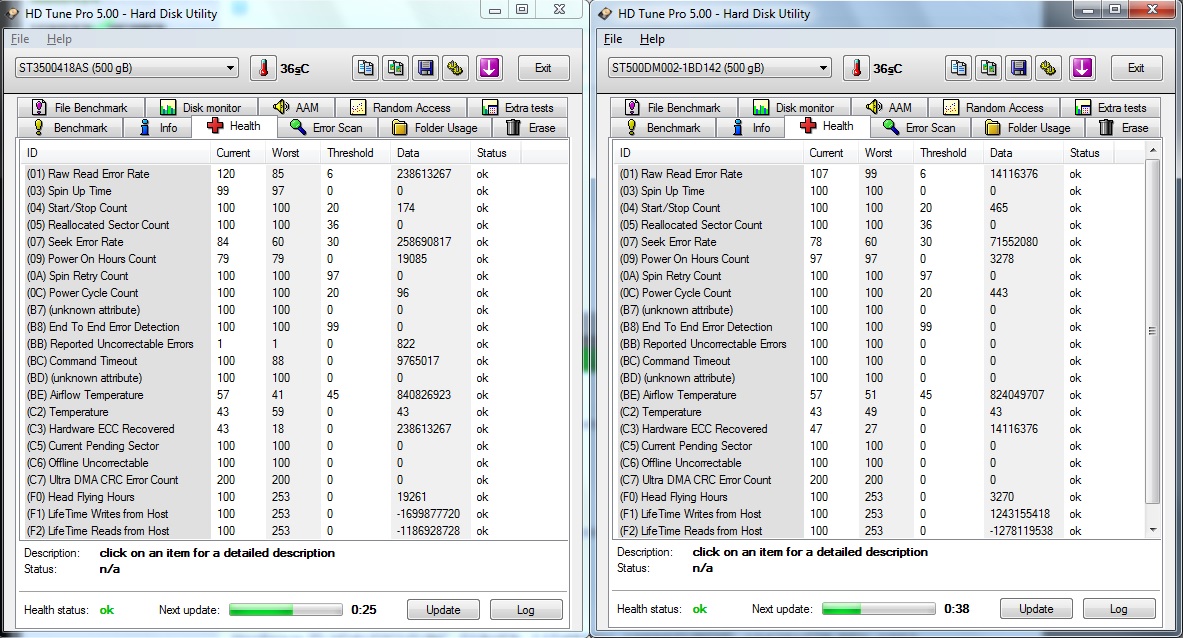The height and width of the screenshot is (638, 1183).
Task: Click the thermometer icon in left window
Action: coord(263,68)
